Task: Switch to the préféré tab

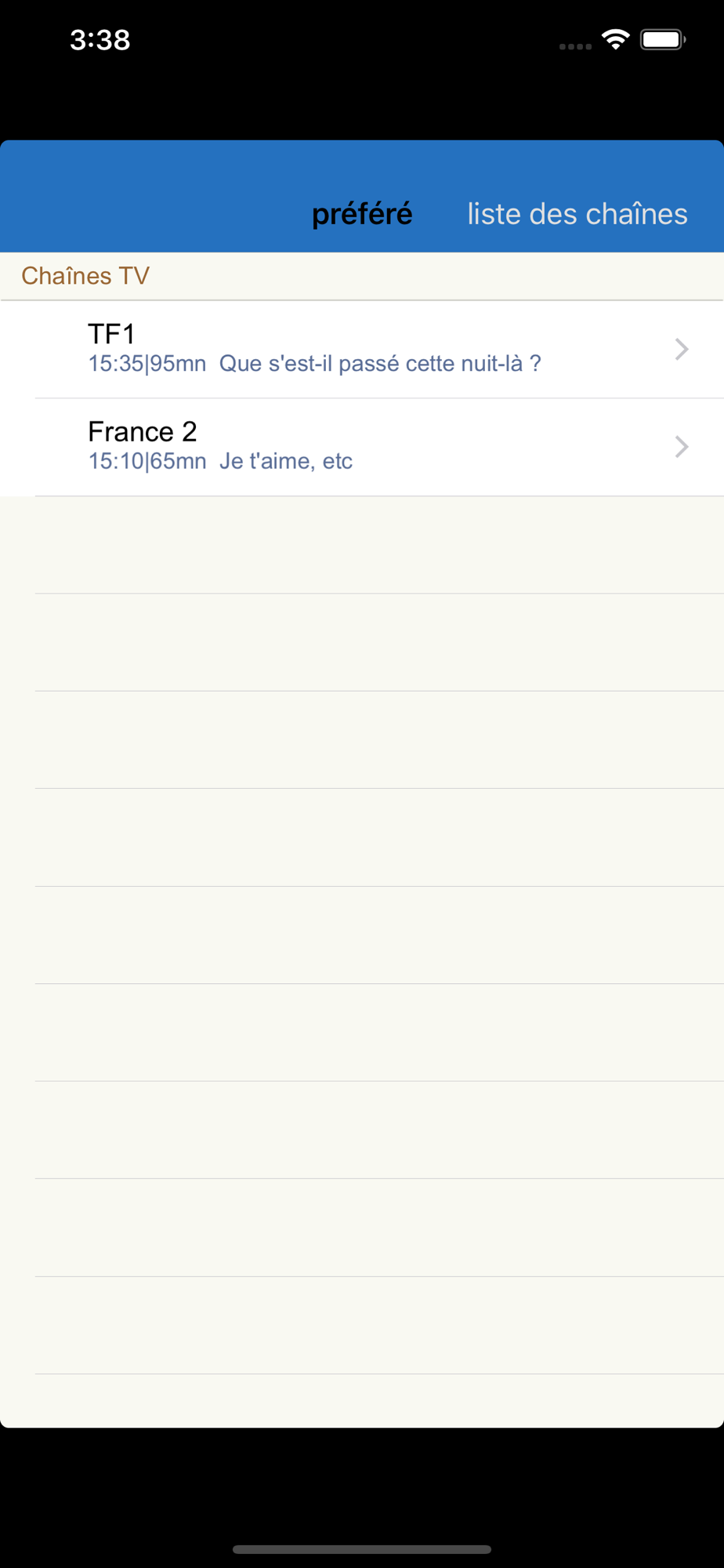Action: click(362, 213)
